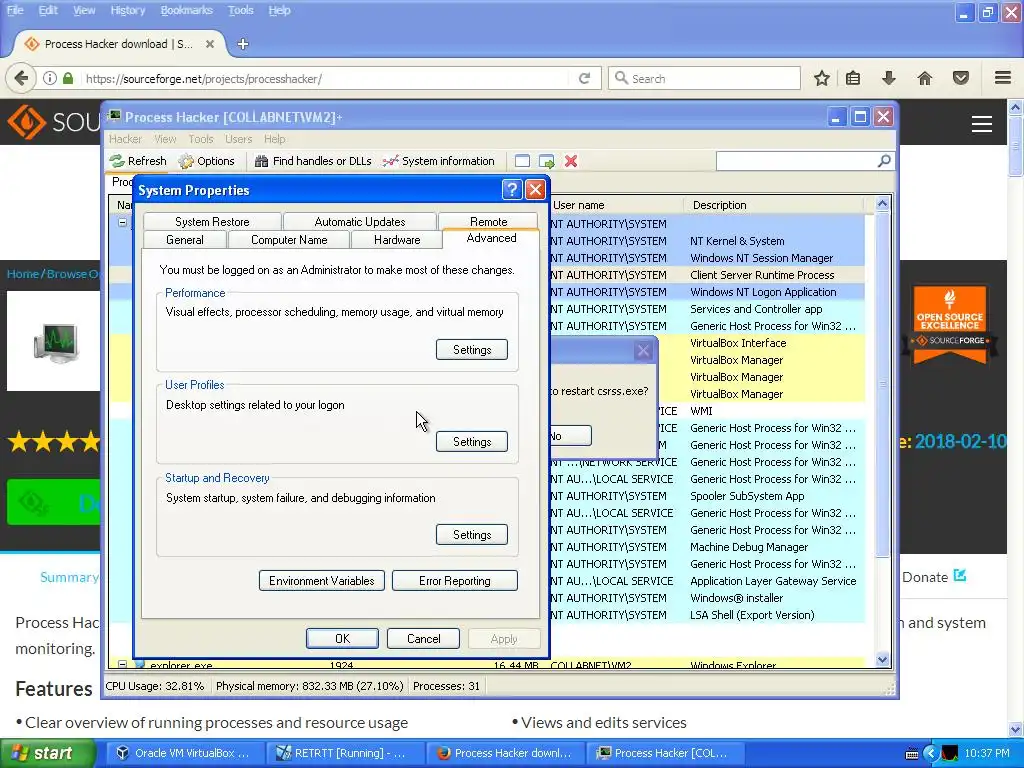The image size is (1024, 768).
Task: Open Options in Process Hacker toolbar
Action: click(206, 161)
